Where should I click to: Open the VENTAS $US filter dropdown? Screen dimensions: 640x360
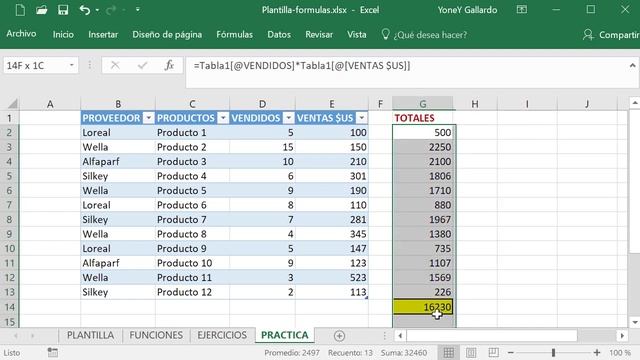(x=362, y=118)
